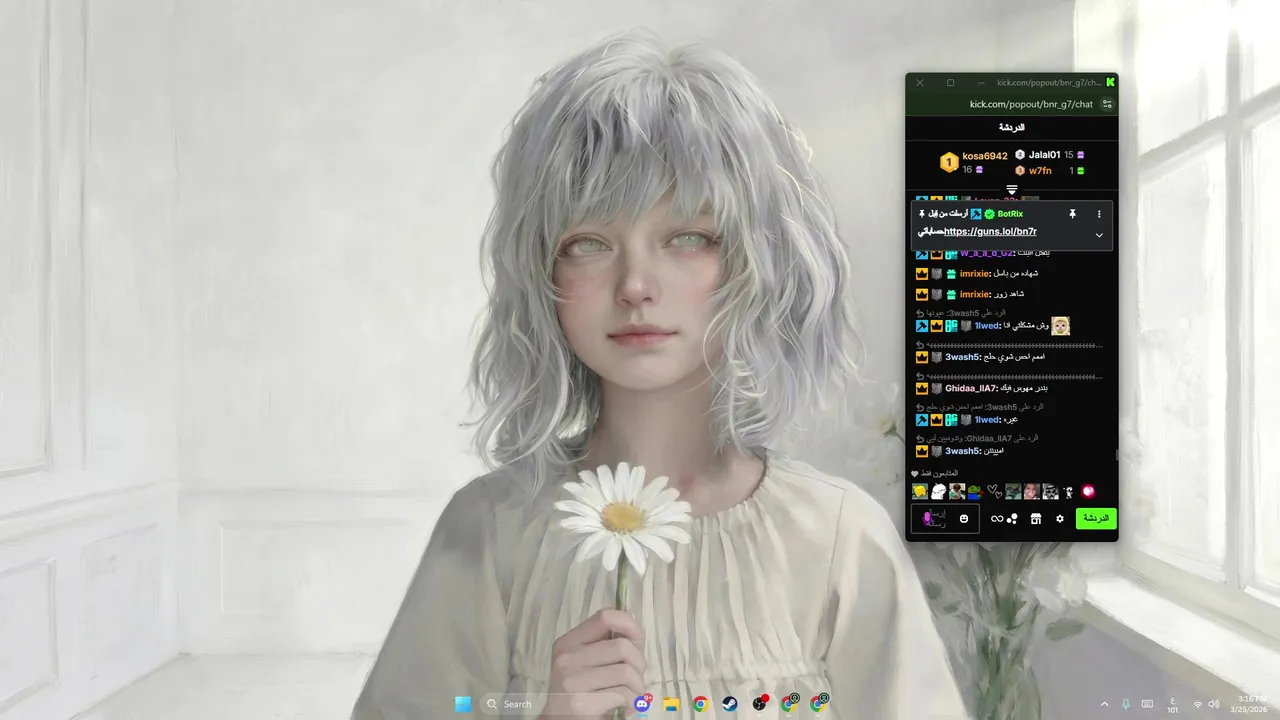Click moderator badge beside 1lwed عيره message
The image size is (1280, 720).
[x=922, y=420]
